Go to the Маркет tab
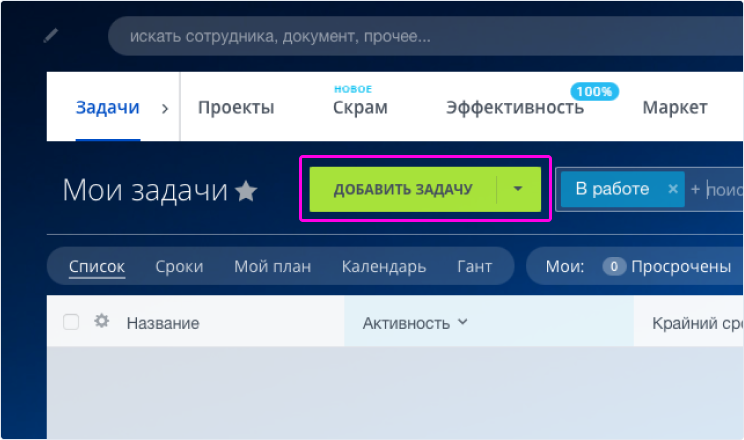The width and height of the screenshot is (744, 440). (675, 108)
